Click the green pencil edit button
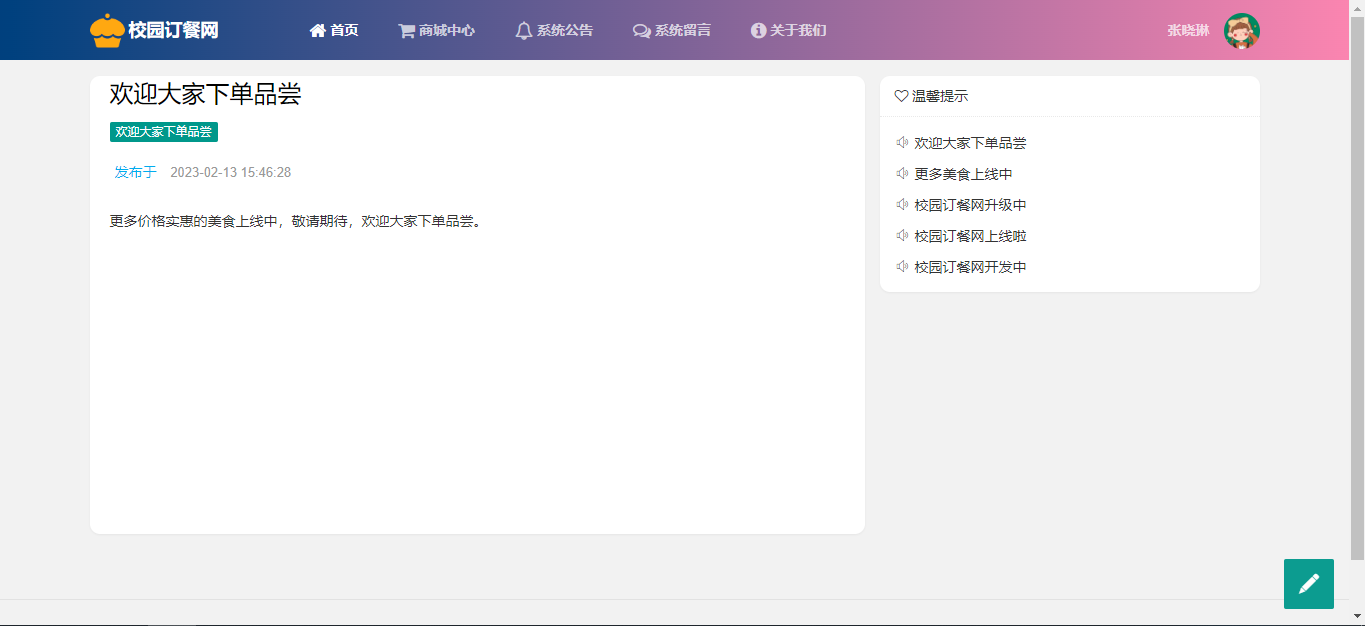 tap(1309, 584)
